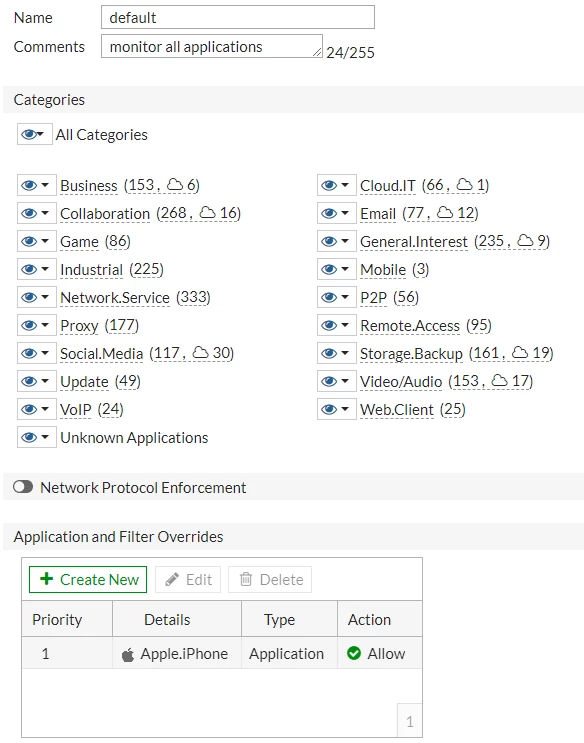Viewport: 584px width, 743px height.
Task: Click the Apple logo icon in overrides table
Action: [128, 654]
